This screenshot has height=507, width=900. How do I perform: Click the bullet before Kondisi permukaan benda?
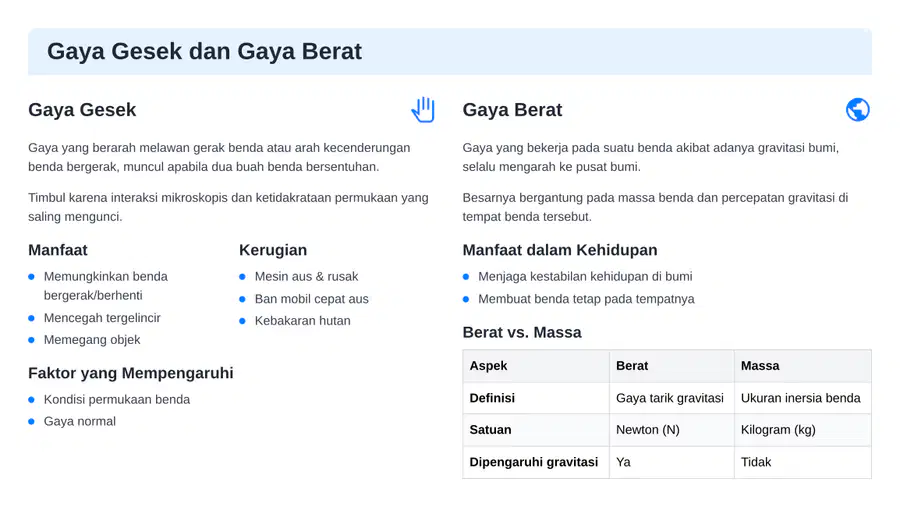32,400
